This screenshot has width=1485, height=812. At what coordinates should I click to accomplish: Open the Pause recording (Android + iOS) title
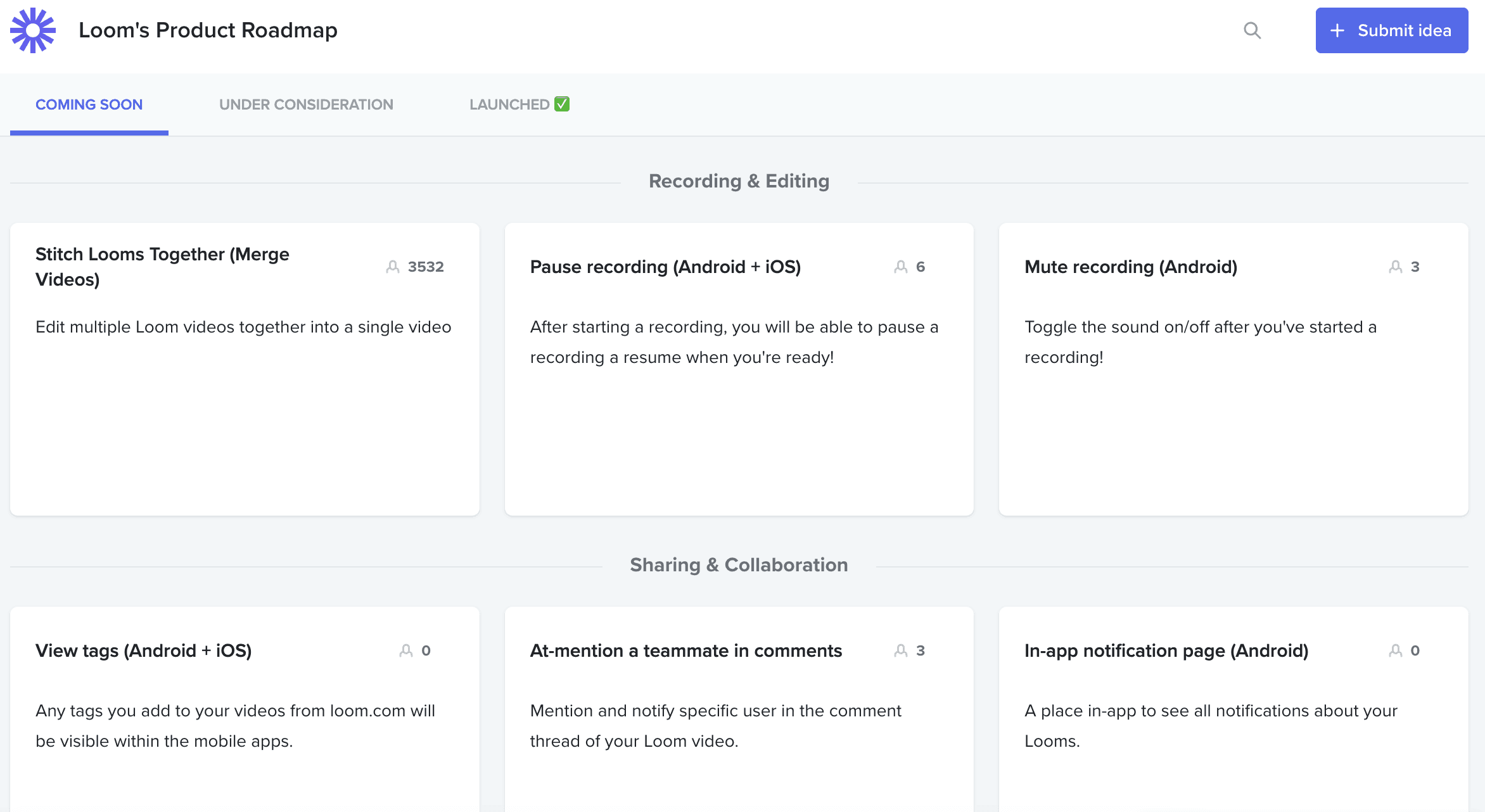tap(665, 267)
